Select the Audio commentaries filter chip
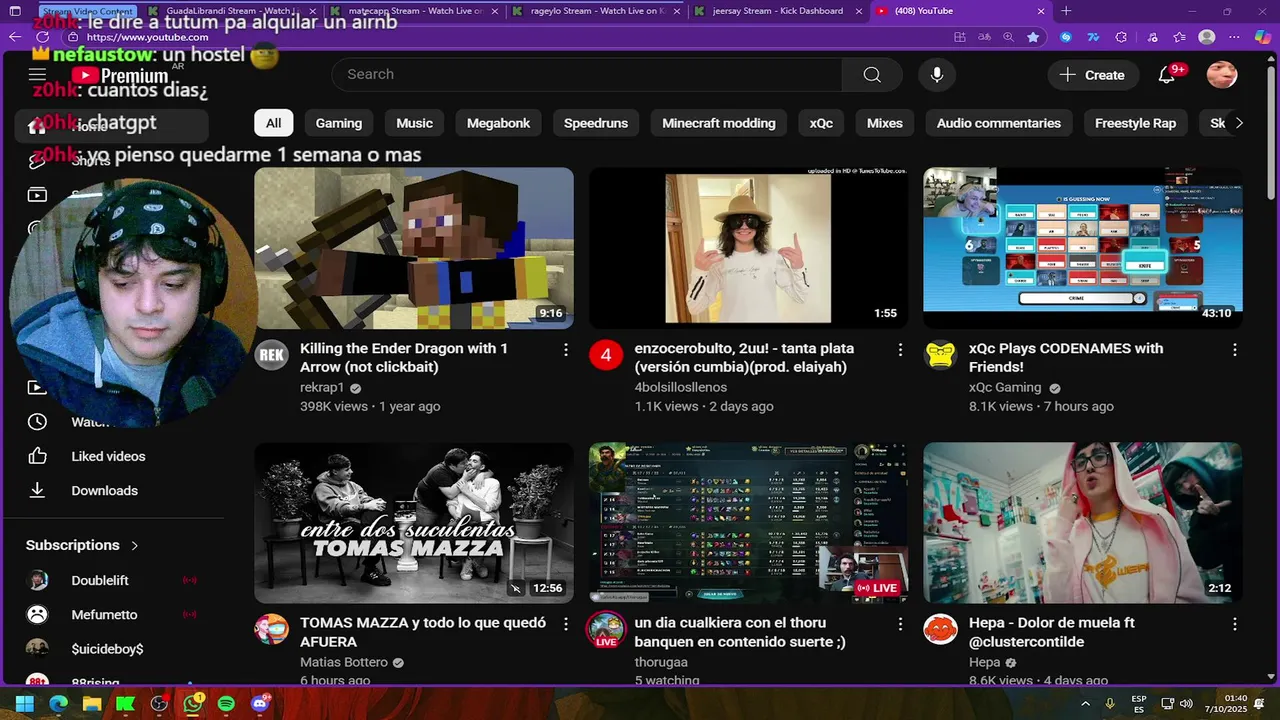This screenshot has width=1280, height=720. click(x=999, y=123)
